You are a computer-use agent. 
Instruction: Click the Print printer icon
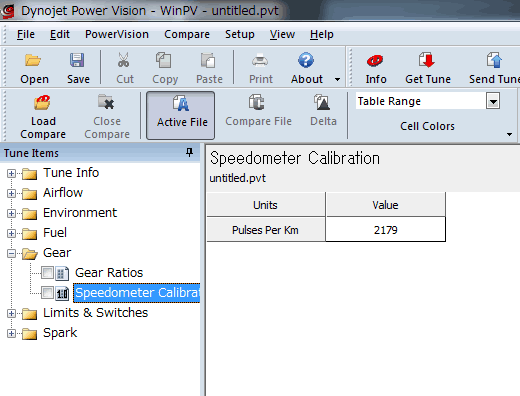260,61
